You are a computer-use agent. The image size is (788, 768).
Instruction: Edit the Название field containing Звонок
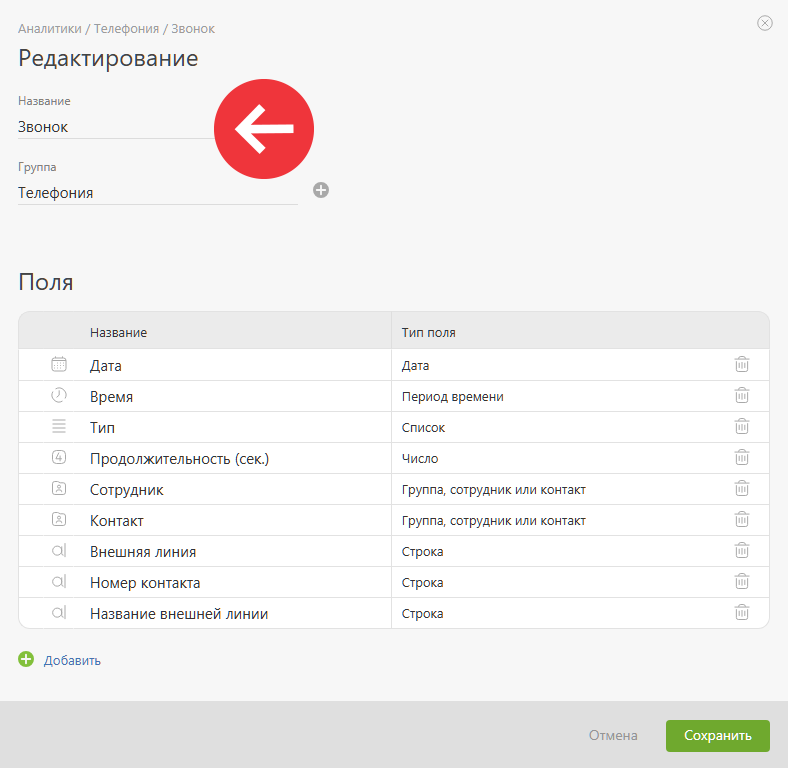tap(116, 127)
